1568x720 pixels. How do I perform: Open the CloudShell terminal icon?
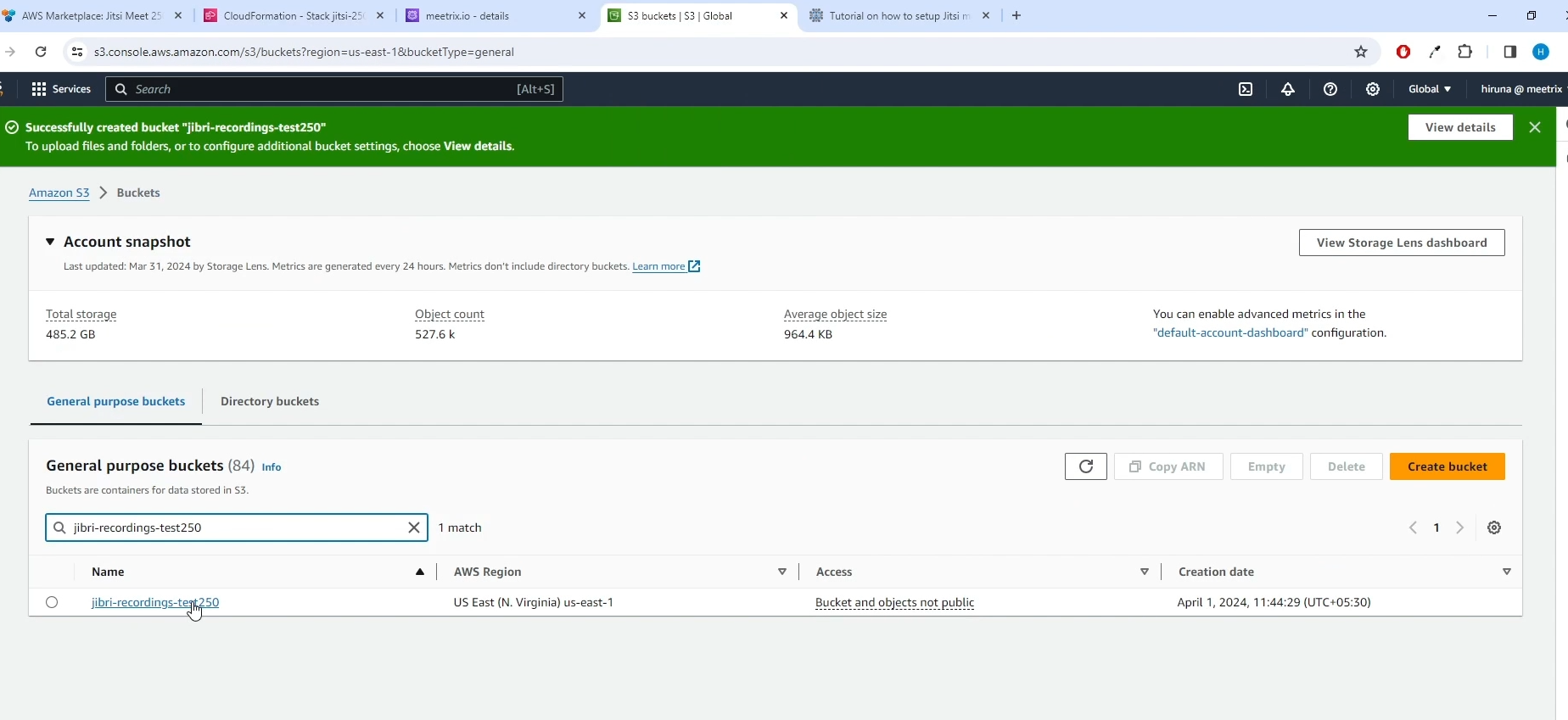coord(1246,89)
